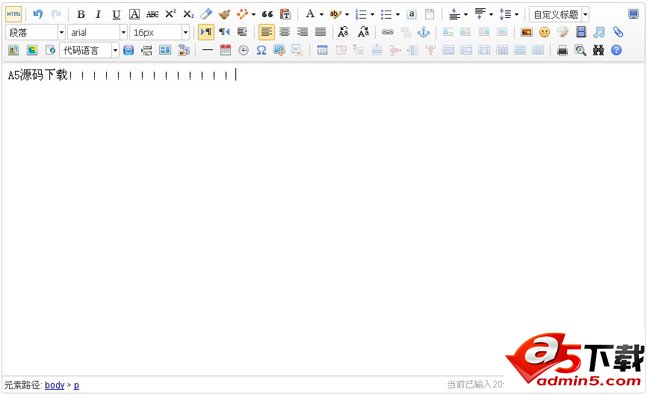The height and width of the screenshot is (395, 650).
Task: Clear the document with blank page icon
Action: tap(429, 15)
